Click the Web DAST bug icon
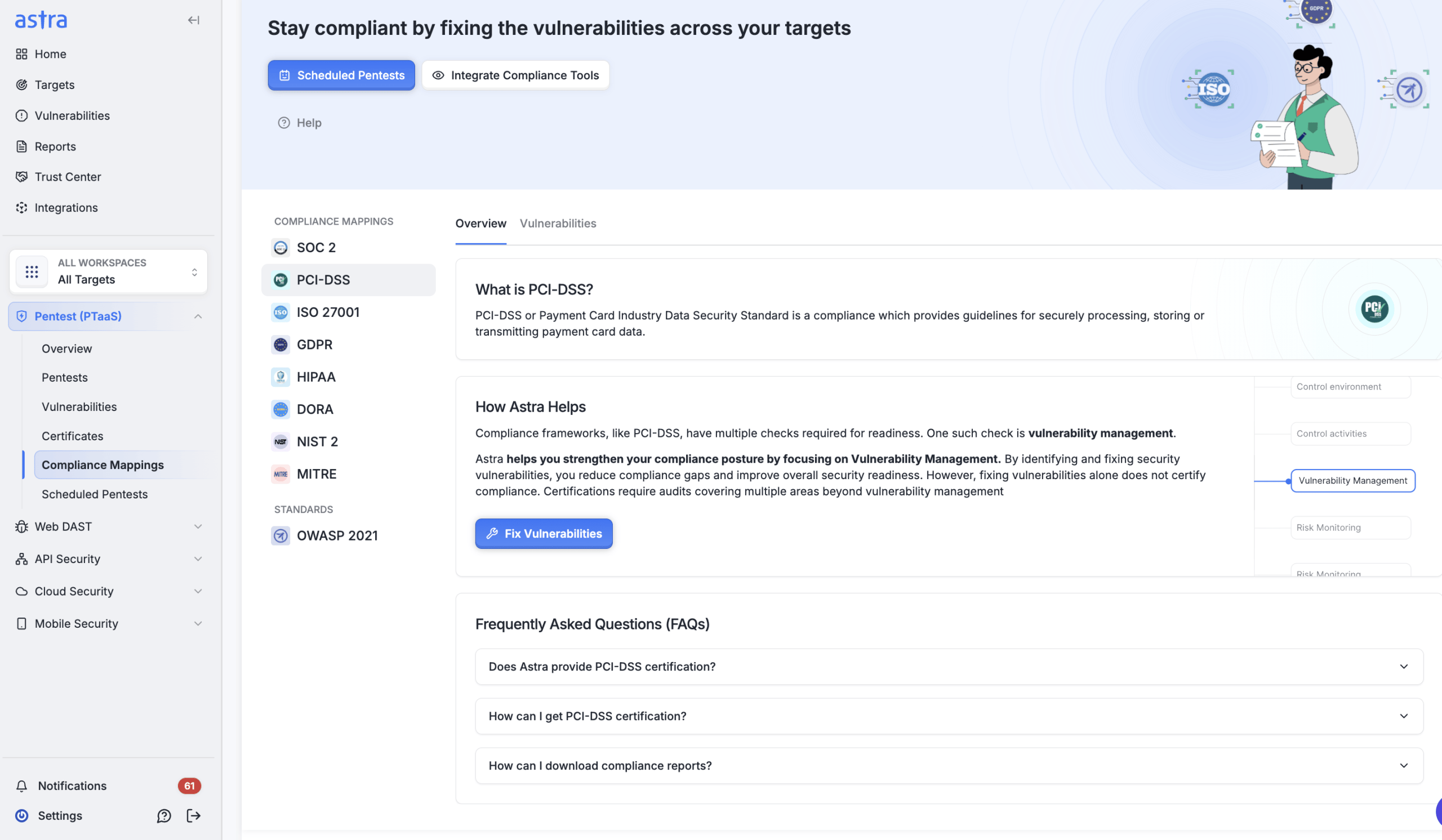1442x840 pixels. pyautogui.click(x=22, y=526)
